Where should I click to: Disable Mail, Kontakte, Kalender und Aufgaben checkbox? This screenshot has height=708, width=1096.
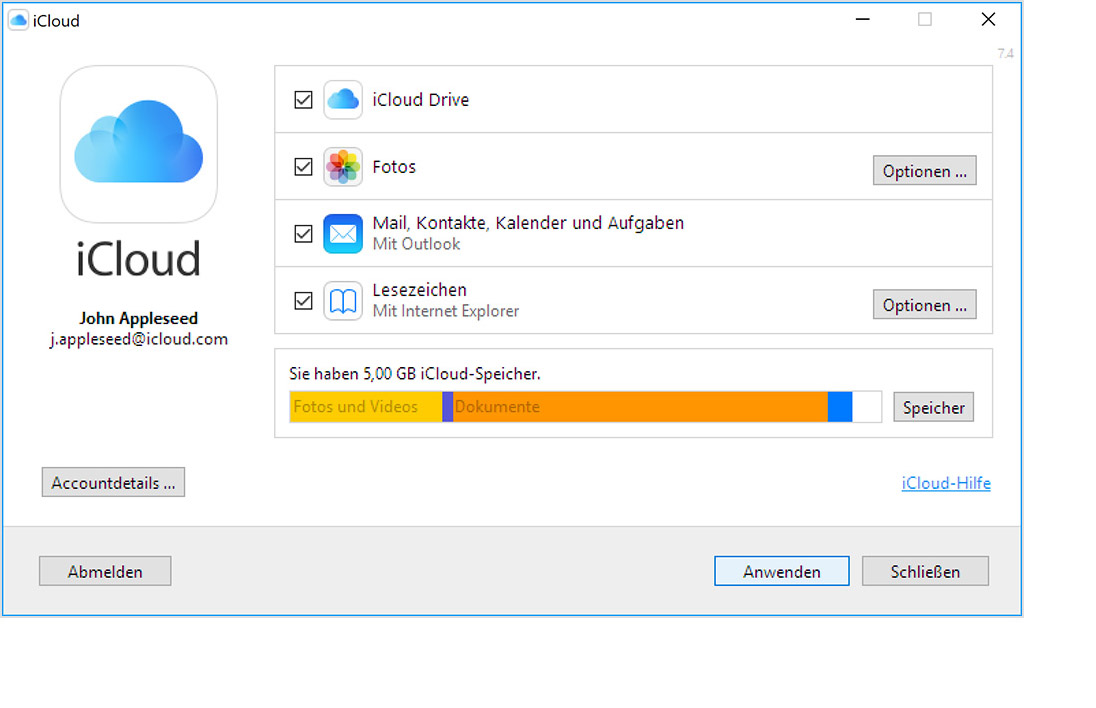303,233
